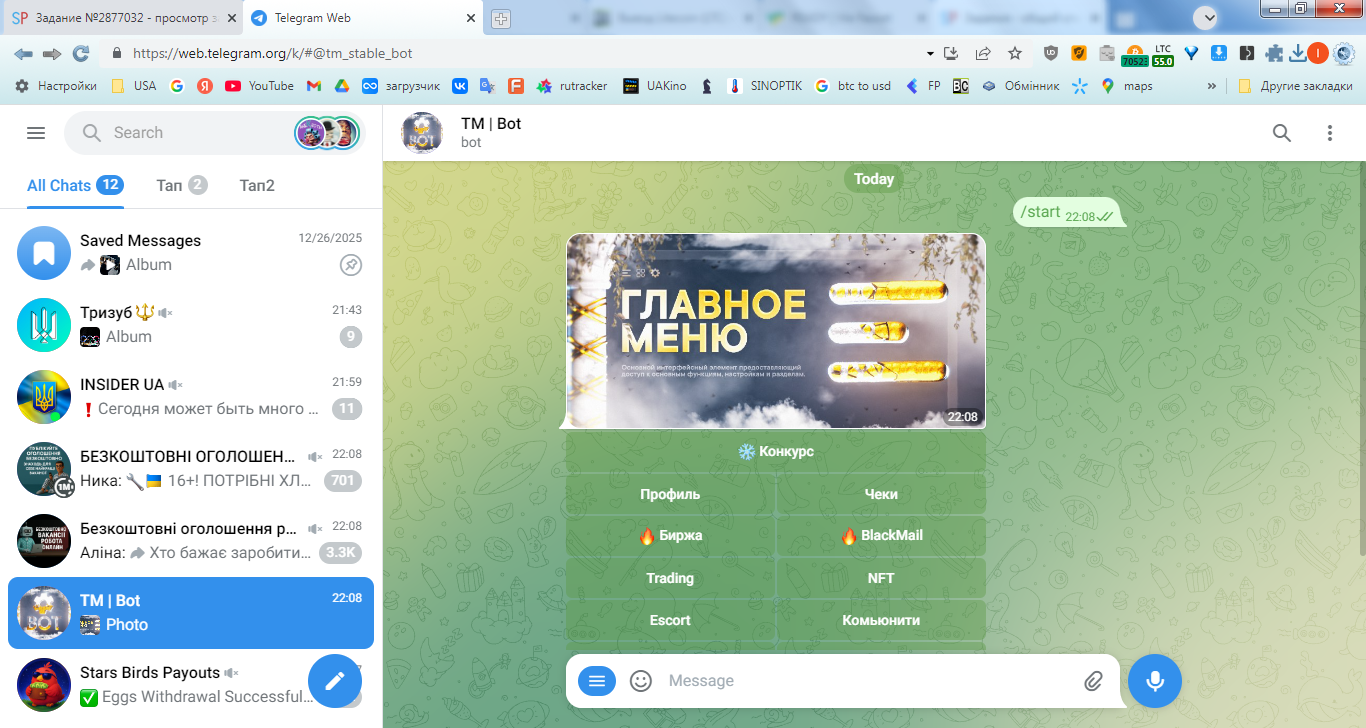Image resolution: width=1366 pixels, height=728 pixels.
Task: Click the share page icon
Action: [983, 54]
